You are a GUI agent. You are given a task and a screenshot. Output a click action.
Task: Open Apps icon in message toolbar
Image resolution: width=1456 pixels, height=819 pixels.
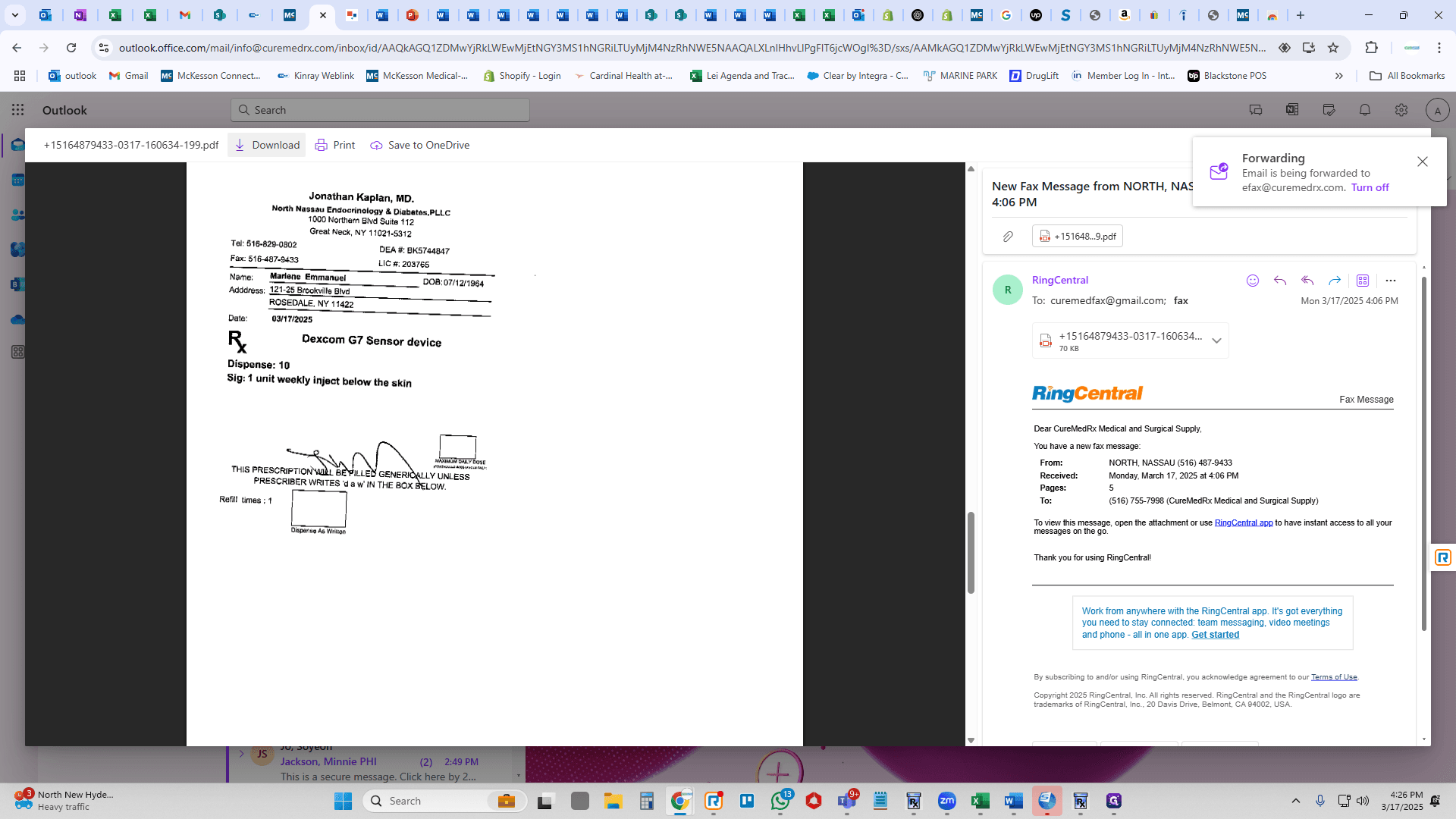click(x=1363, y=281)
